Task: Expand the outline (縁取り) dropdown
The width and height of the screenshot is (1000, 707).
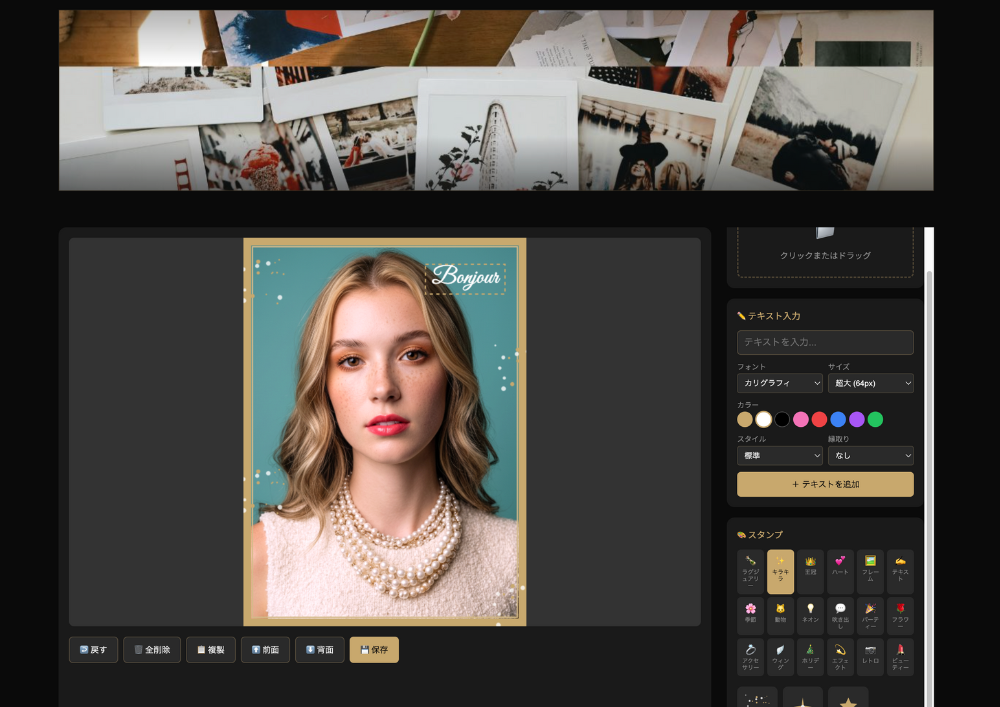Action: [870, 456]
